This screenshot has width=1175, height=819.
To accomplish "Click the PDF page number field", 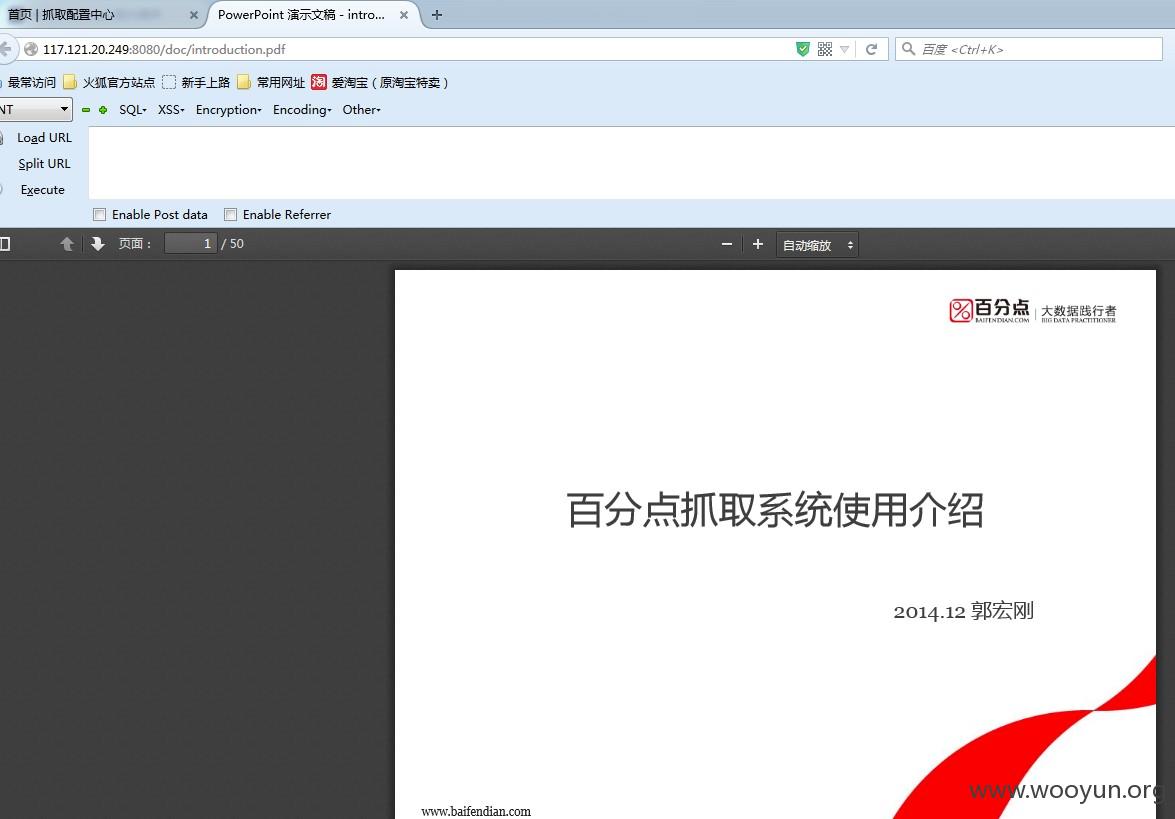I will pyautogui.click(x=190, y=244).
